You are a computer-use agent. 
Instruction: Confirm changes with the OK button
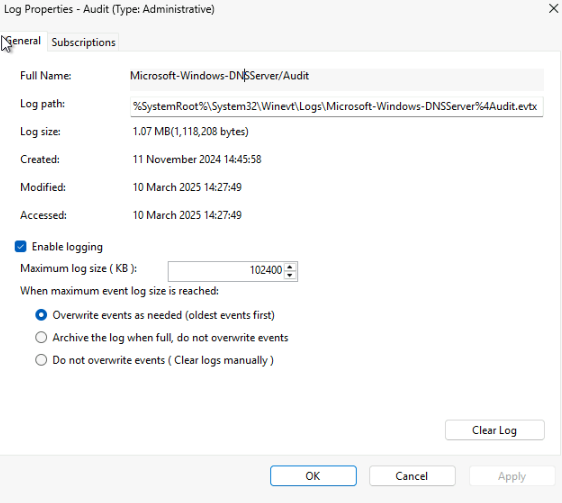(x=313, y=476)
